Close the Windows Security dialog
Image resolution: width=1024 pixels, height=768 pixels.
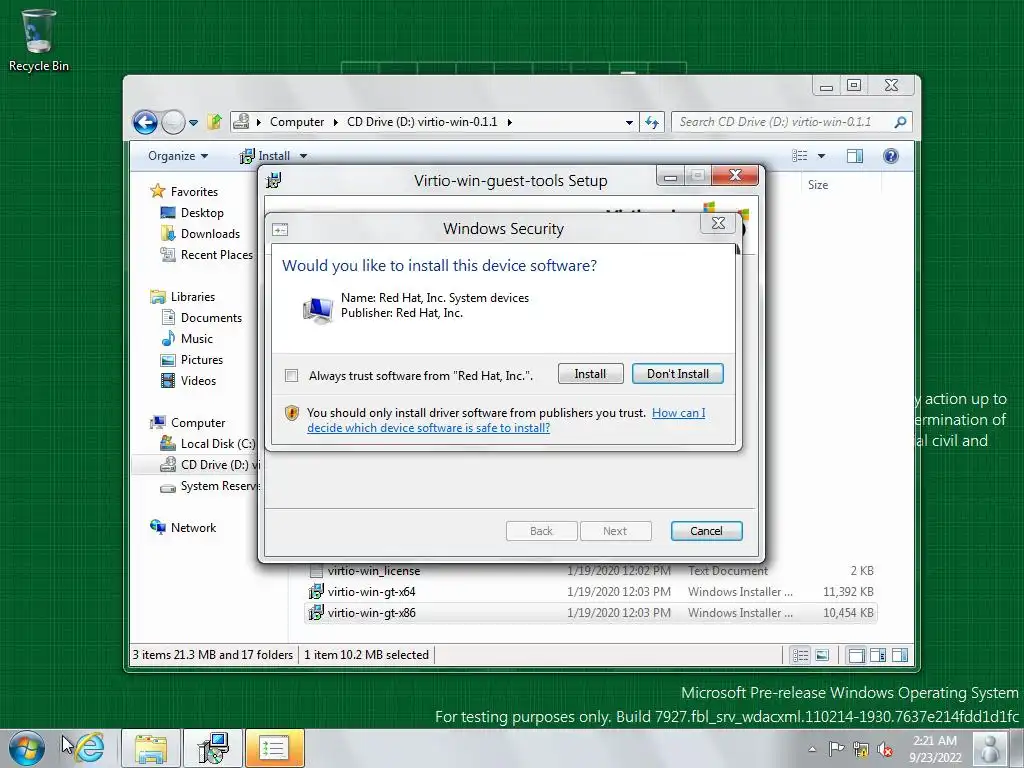click(x=718, y=223)
